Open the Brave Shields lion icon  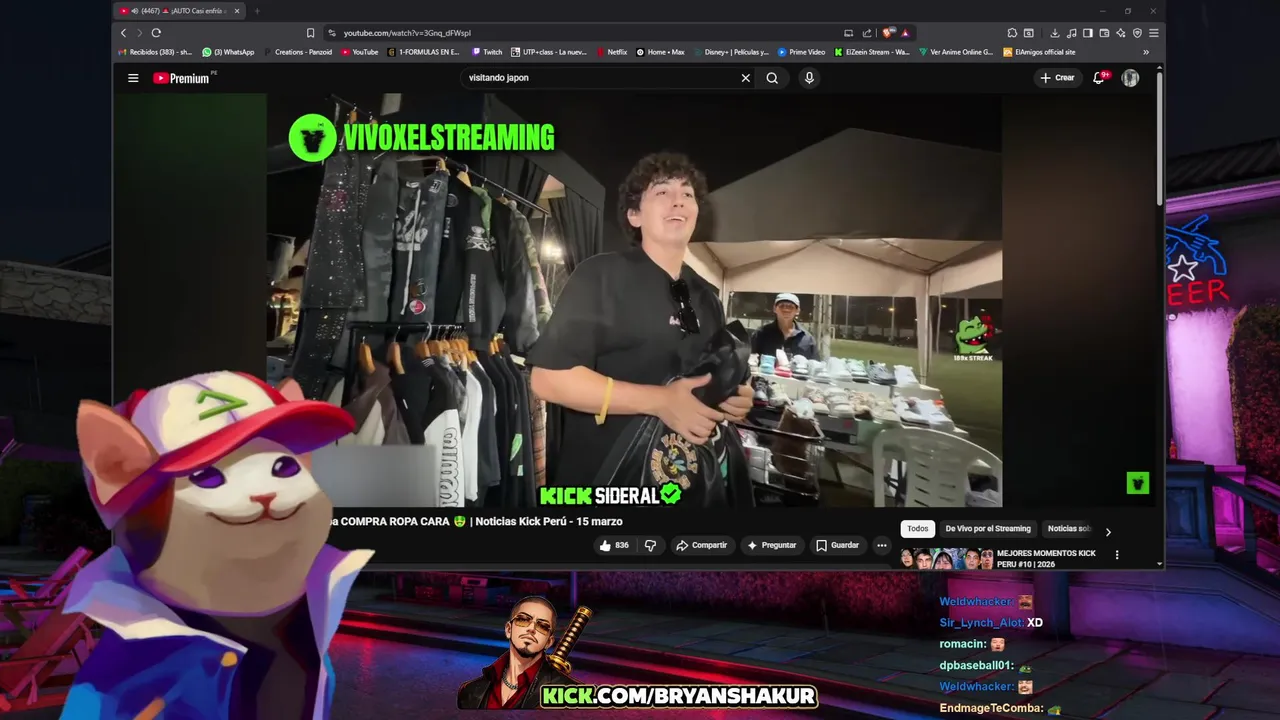[x=887, y=33]
